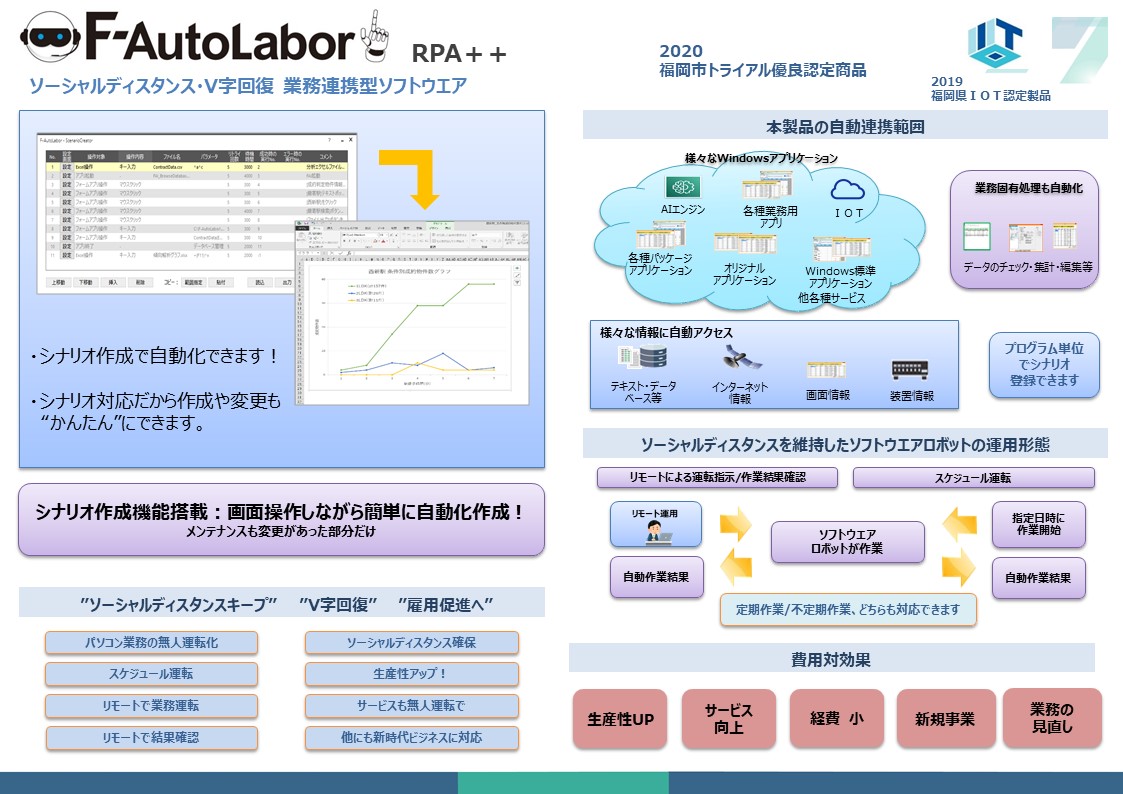Click the サービス向上 red box
The image size is (1123, 794).
point(728,719)
